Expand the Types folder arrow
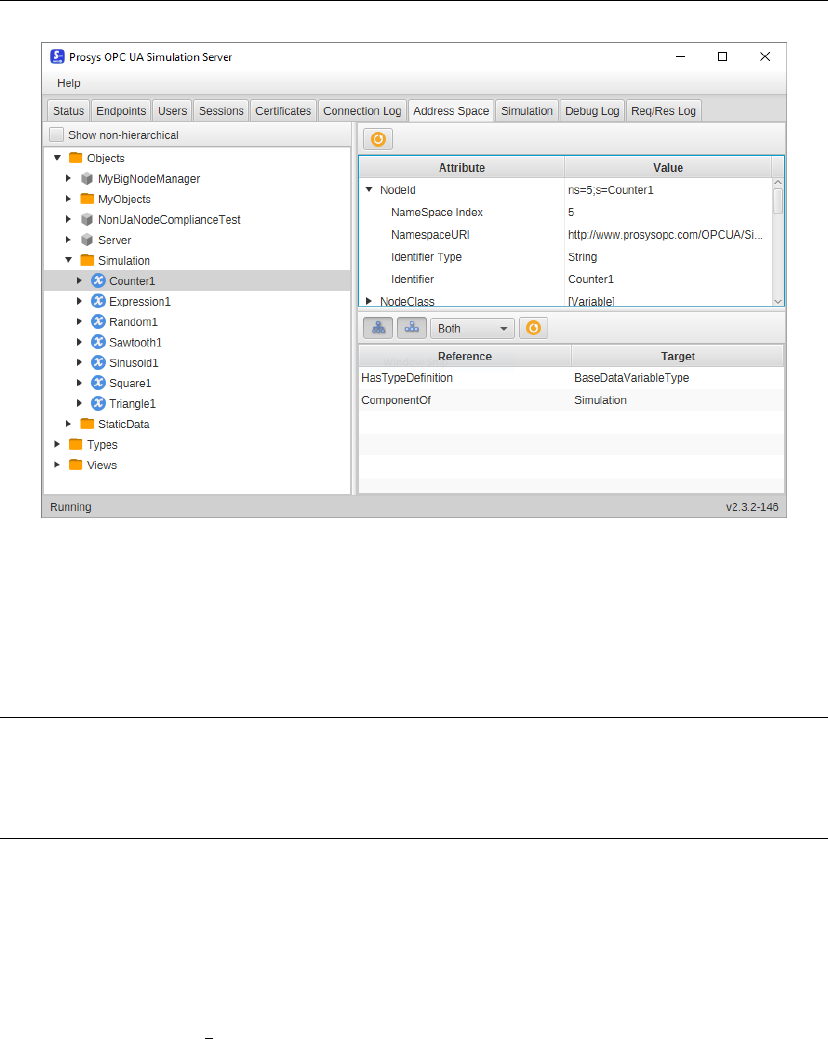 coord(57,445)
